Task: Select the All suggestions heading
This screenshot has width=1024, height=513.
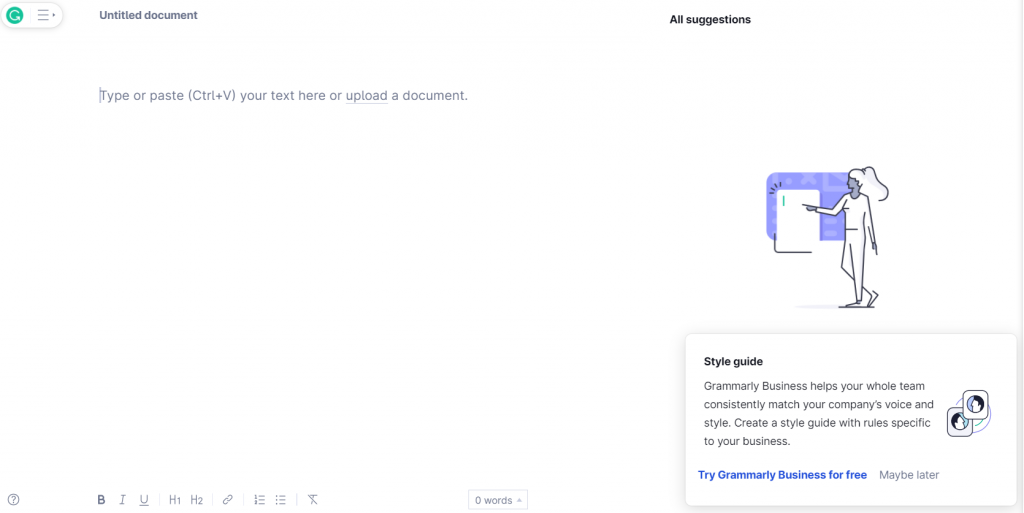Action: point(710,20)
